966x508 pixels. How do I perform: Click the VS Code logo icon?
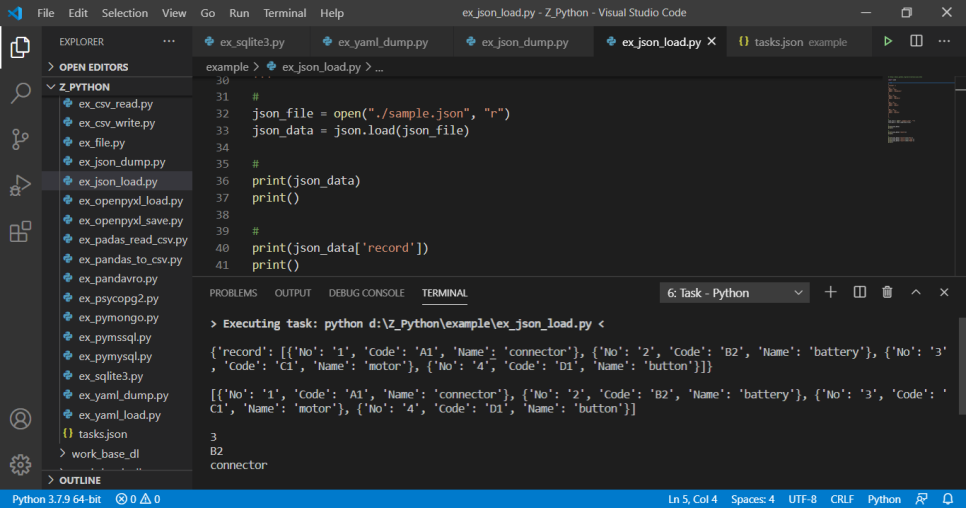pyautogui.click(x=15, y=12)
